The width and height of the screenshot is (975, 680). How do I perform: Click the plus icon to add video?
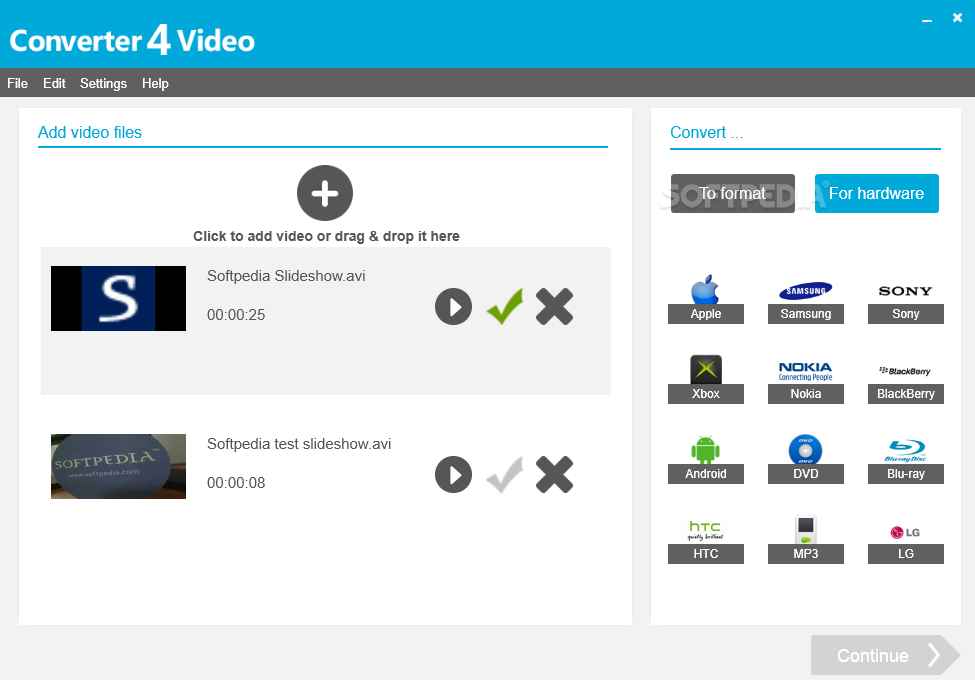click(x=325, y=193)
